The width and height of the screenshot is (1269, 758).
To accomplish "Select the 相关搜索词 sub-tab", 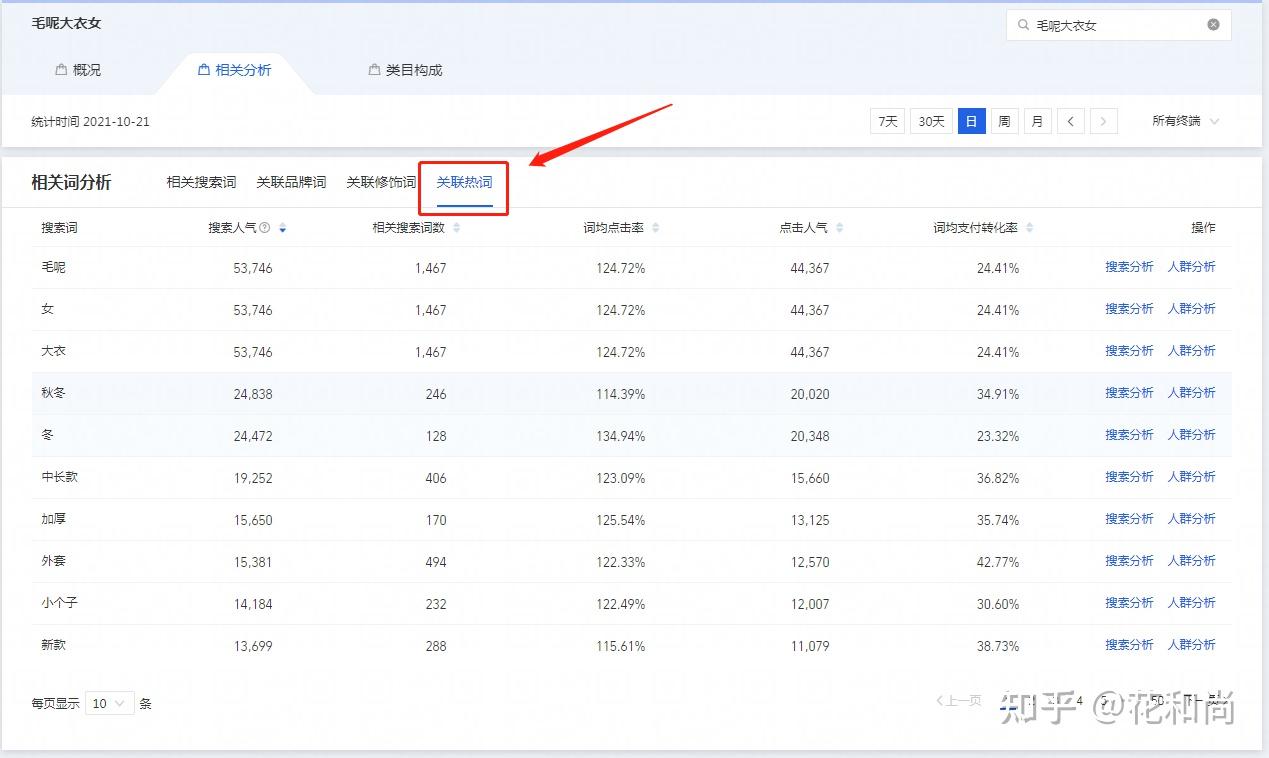I will coord(201,182).
